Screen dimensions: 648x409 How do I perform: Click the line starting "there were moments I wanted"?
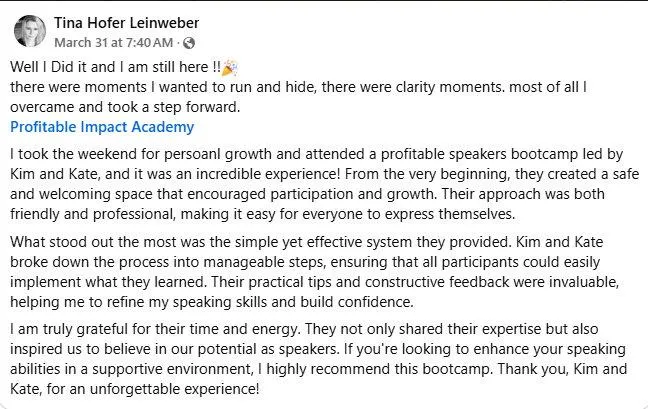tap(298, 87)
